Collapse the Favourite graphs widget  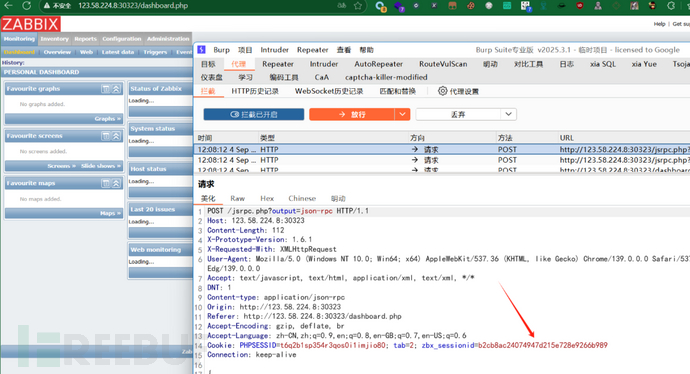coord(116,89)
